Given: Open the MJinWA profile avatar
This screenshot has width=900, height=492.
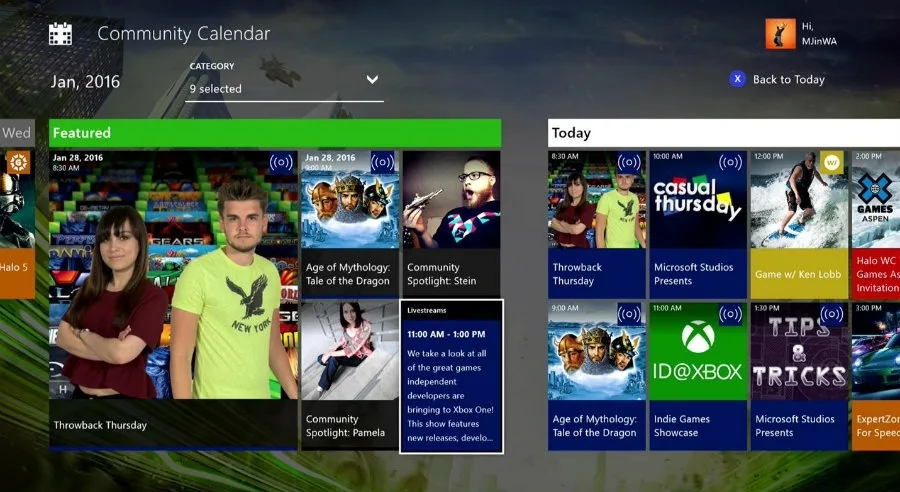Looking at the screenshot, I should (x=780, y=34).
